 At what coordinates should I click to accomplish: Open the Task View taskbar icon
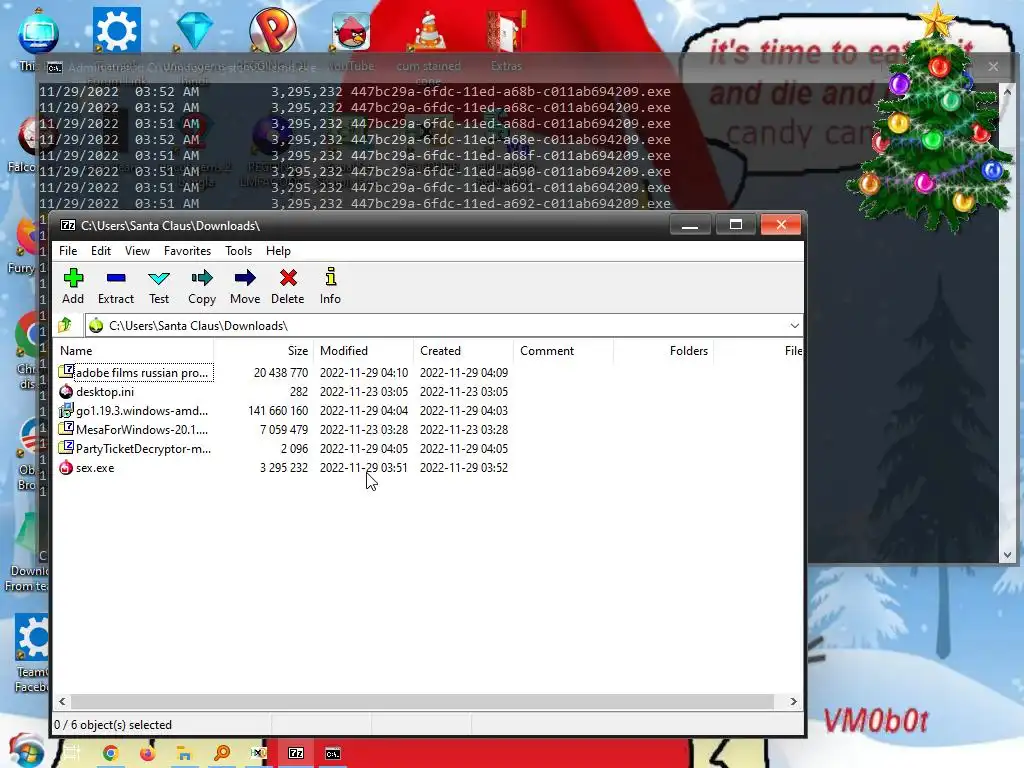coord(72,753)
